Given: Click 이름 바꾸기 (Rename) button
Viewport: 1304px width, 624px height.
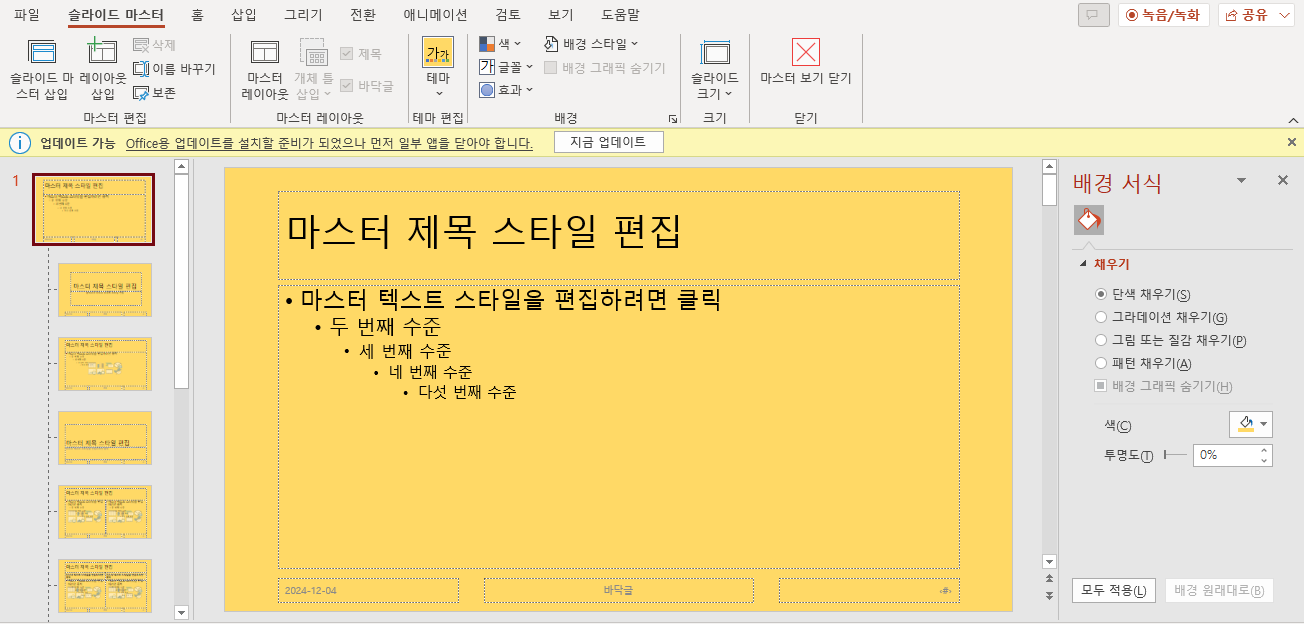Looking at the screenshot, I should [174, 69].
